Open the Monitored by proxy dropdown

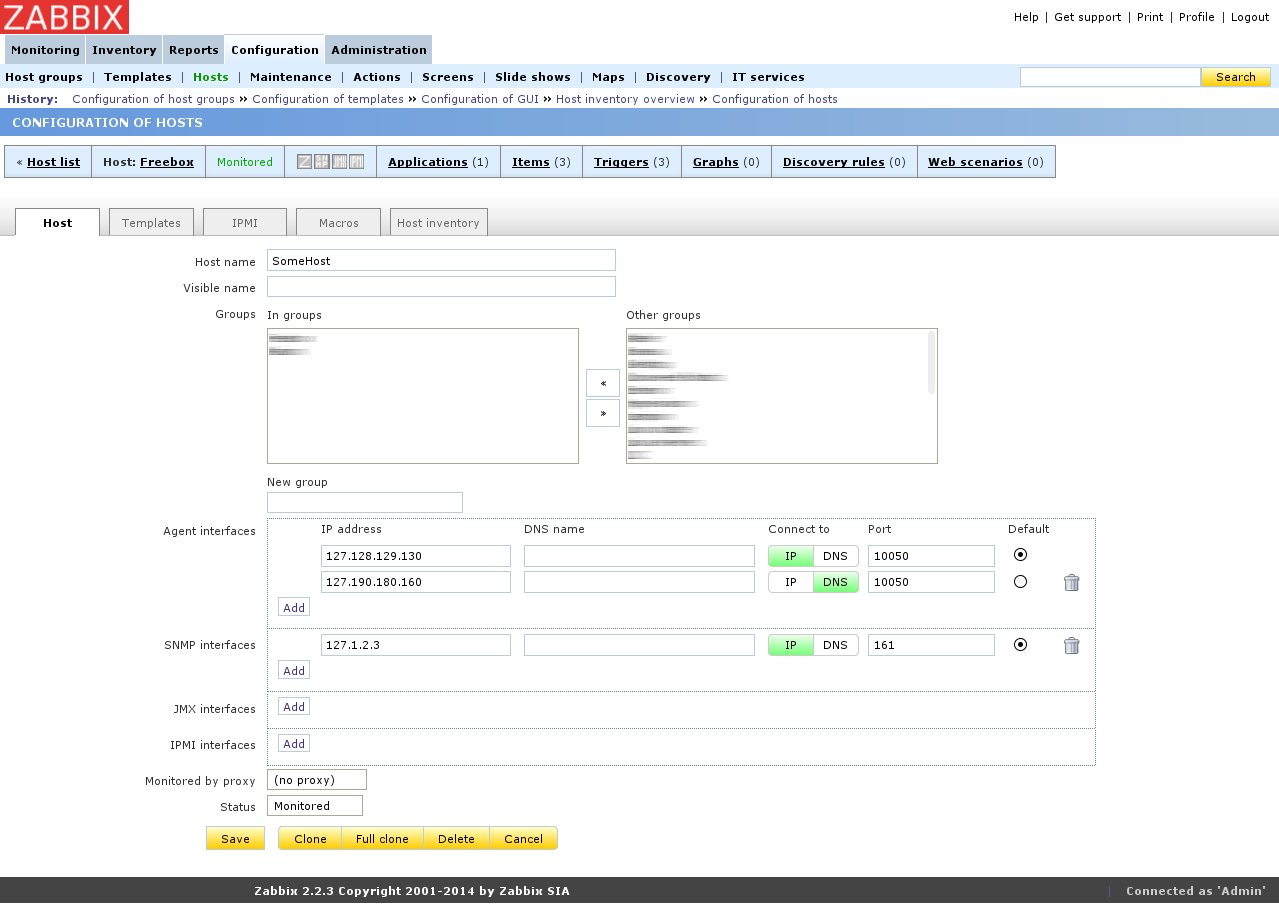pyautogui.click(x=316, y=779)
